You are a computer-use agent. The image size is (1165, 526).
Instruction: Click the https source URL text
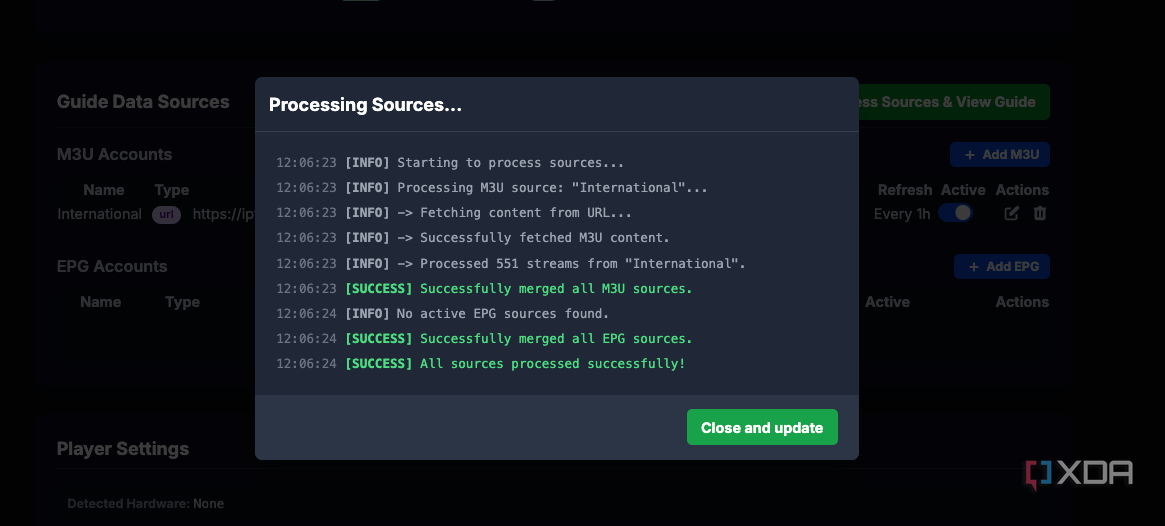pos(223,214)
